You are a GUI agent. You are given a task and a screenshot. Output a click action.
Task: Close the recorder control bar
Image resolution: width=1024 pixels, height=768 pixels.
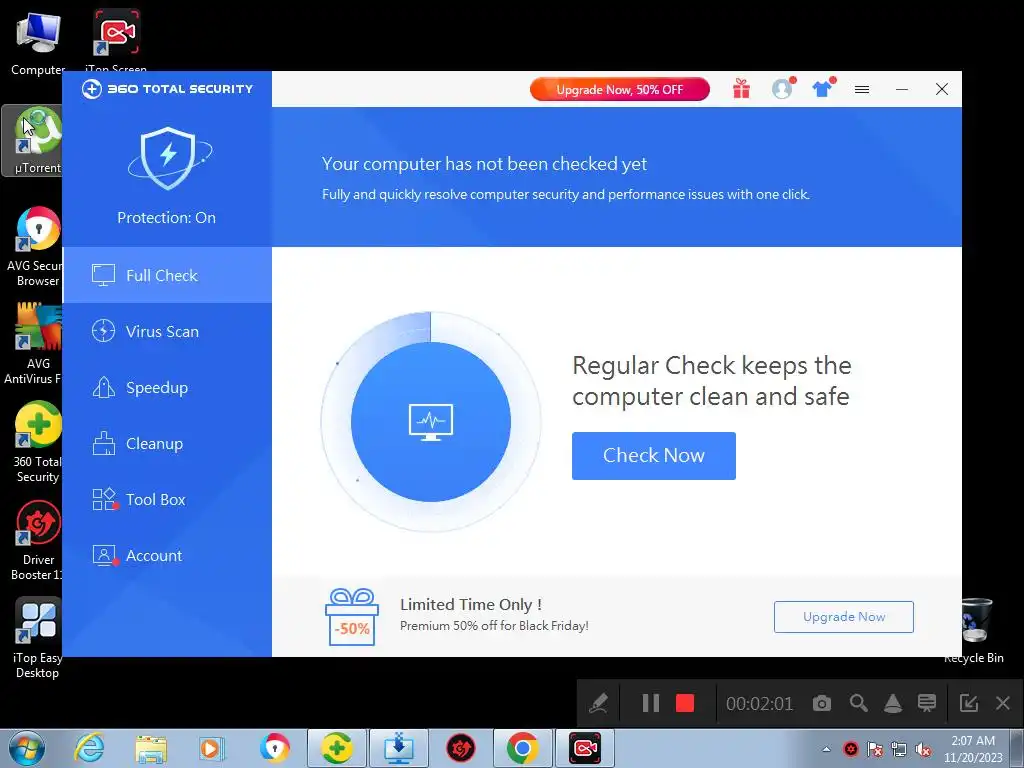(1003, 703)
